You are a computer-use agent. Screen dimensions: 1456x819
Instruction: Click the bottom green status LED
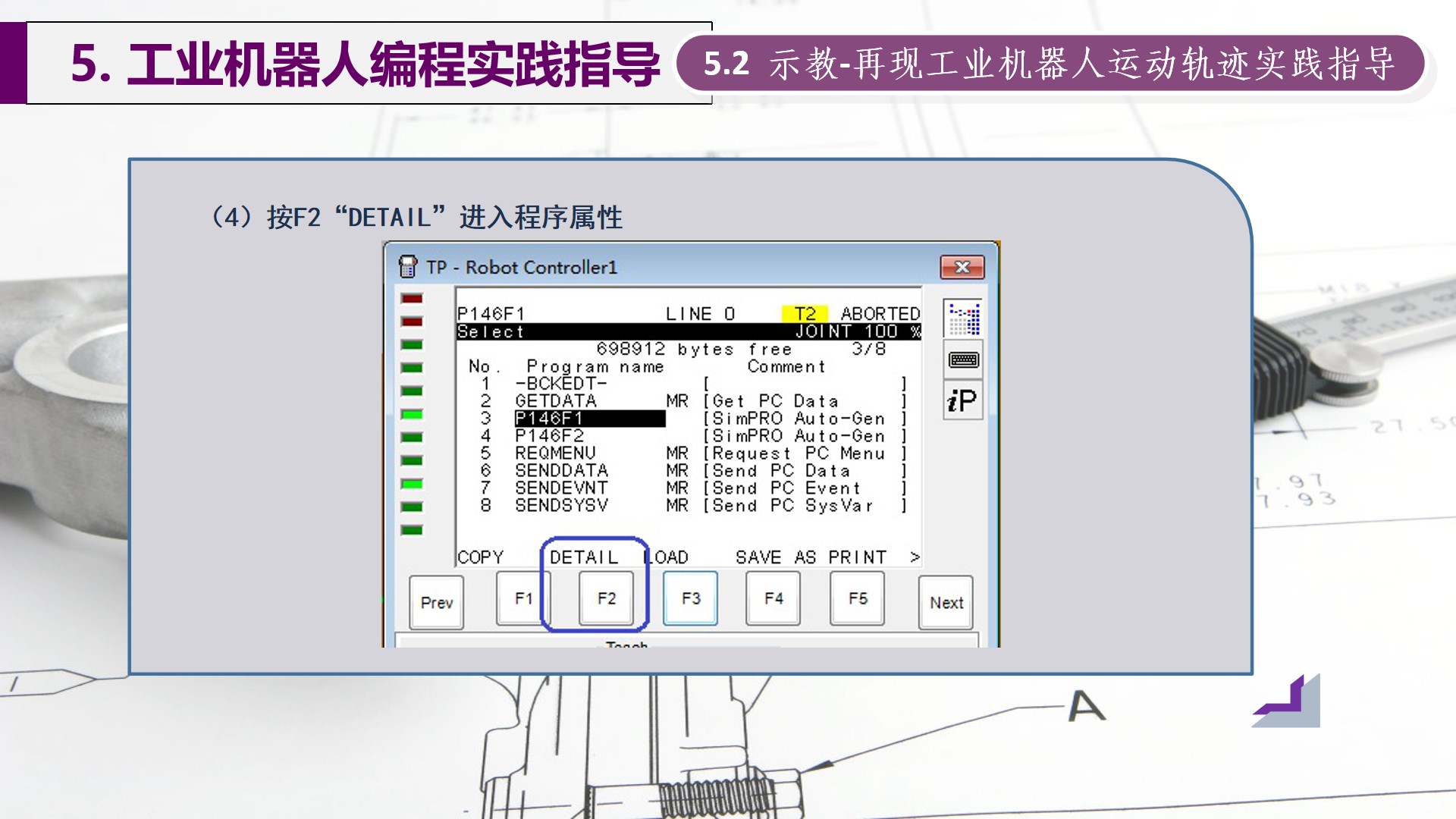412,530
